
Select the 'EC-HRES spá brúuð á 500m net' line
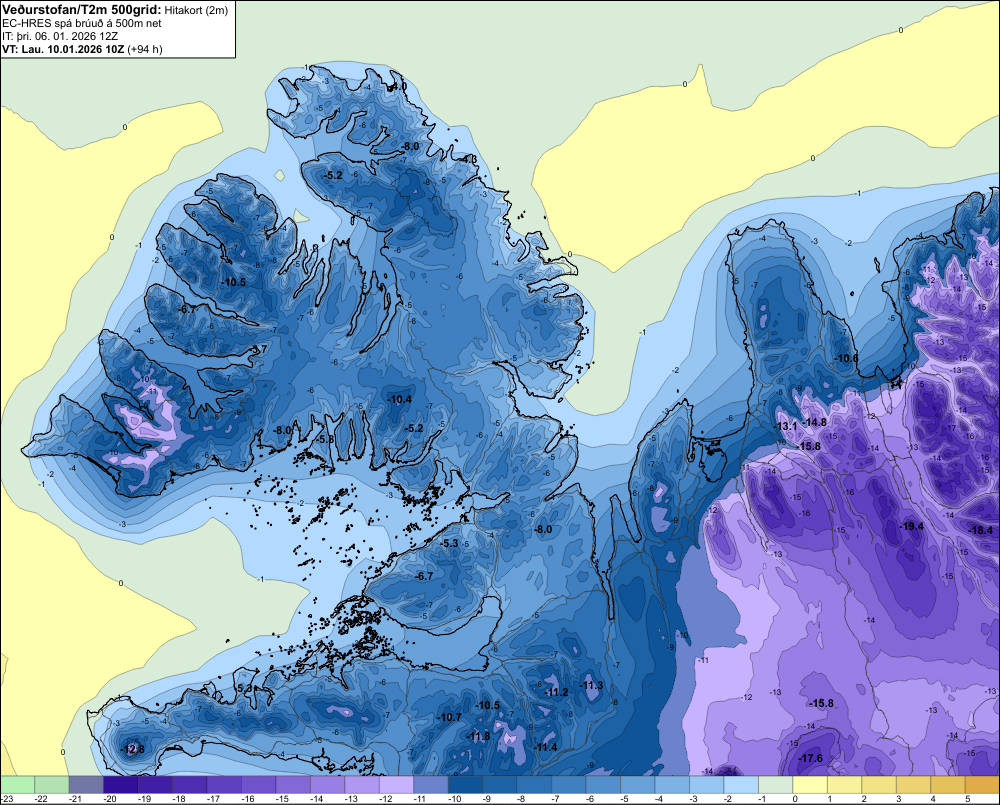tap(82, 24)
